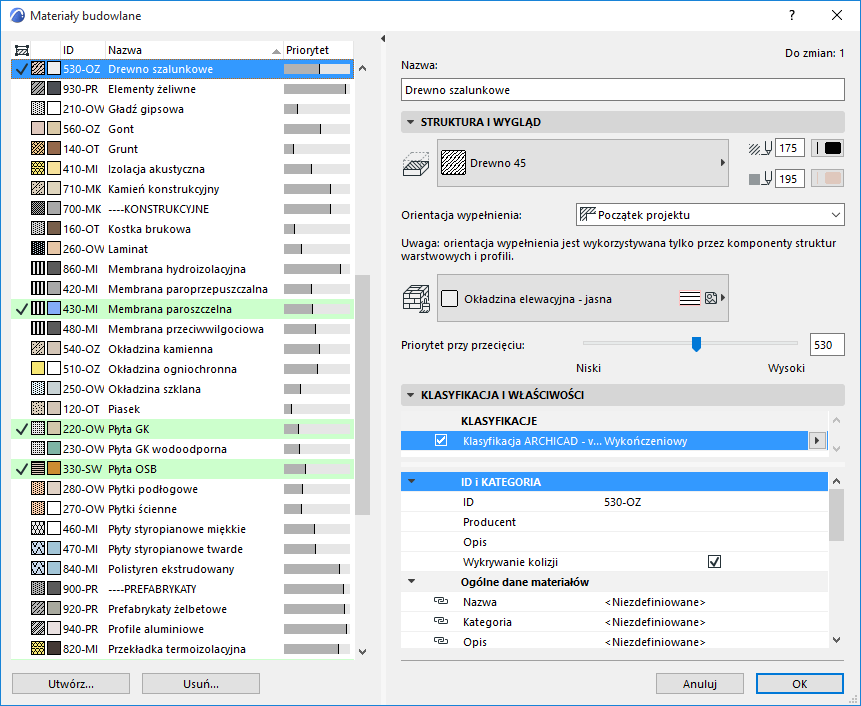Sort list by Priorytet column
Screen dimensions: 861x706
(x=317, y=50)
